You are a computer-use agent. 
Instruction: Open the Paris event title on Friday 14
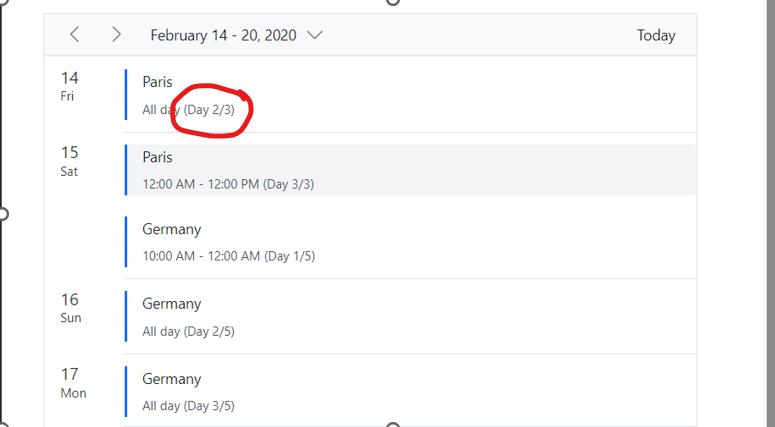tap(157, 82)
